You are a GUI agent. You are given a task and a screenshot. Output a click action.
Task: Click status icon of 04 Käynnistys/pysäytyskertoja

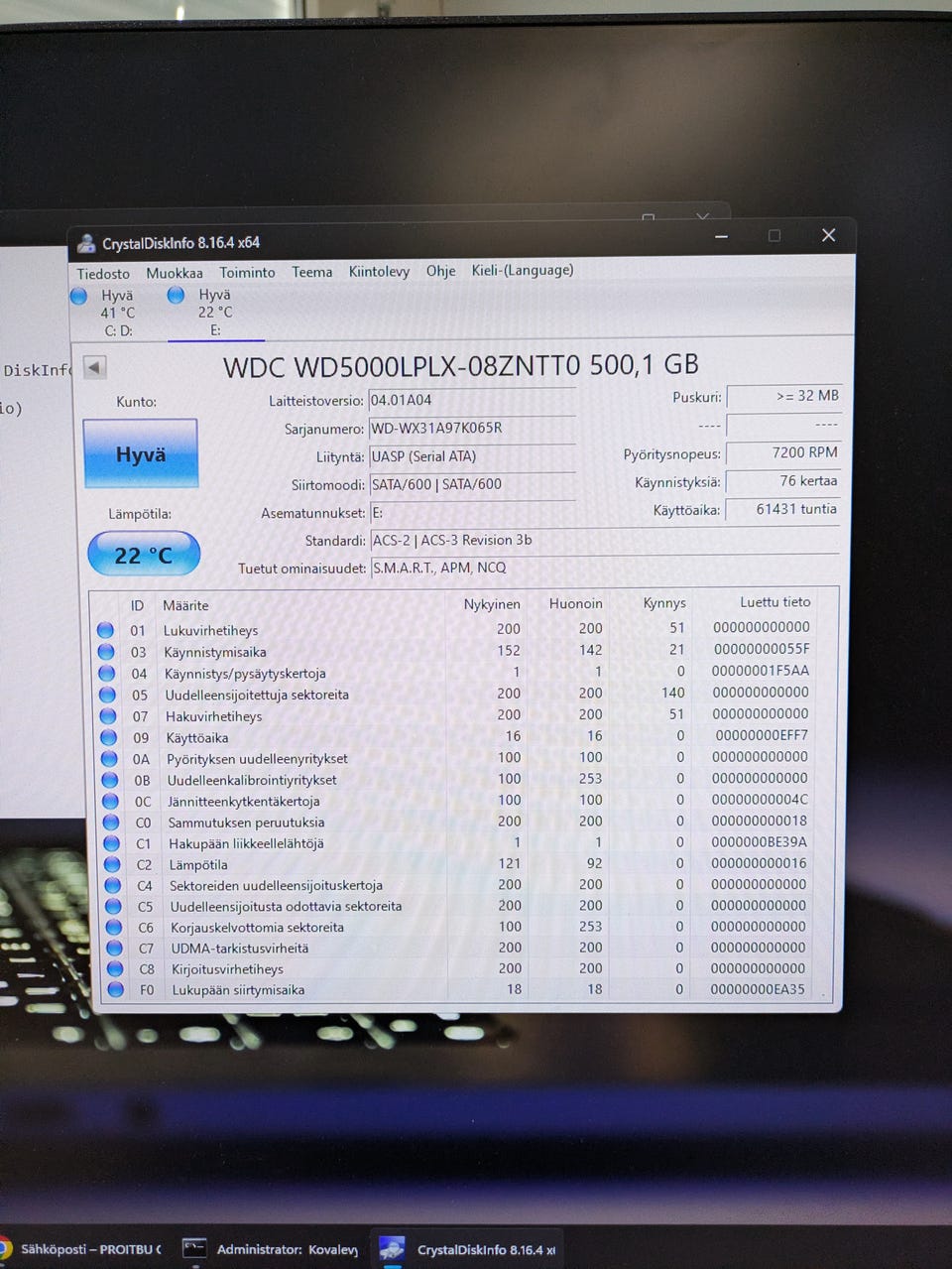pos(106,673)
